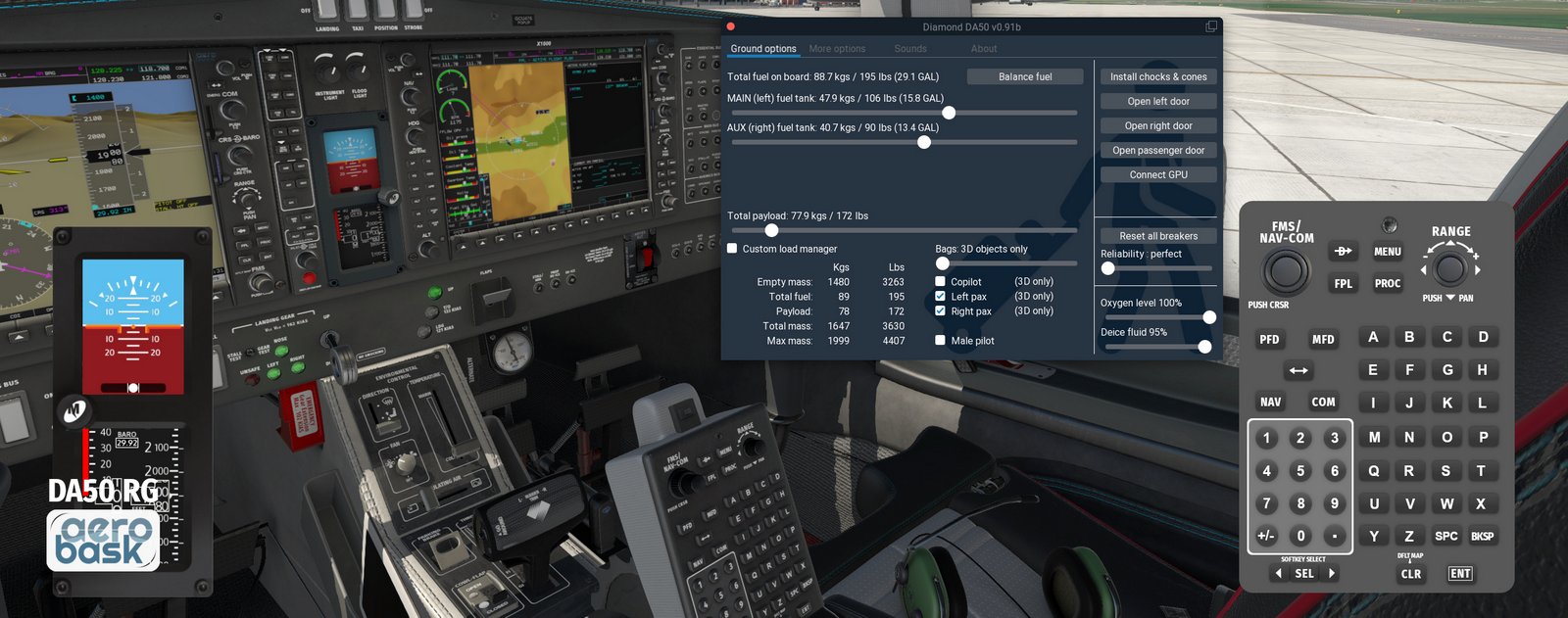Screen dimensions: 1568x618
Task: Click the letter M key on keypad
Action: coord(1374,438)
